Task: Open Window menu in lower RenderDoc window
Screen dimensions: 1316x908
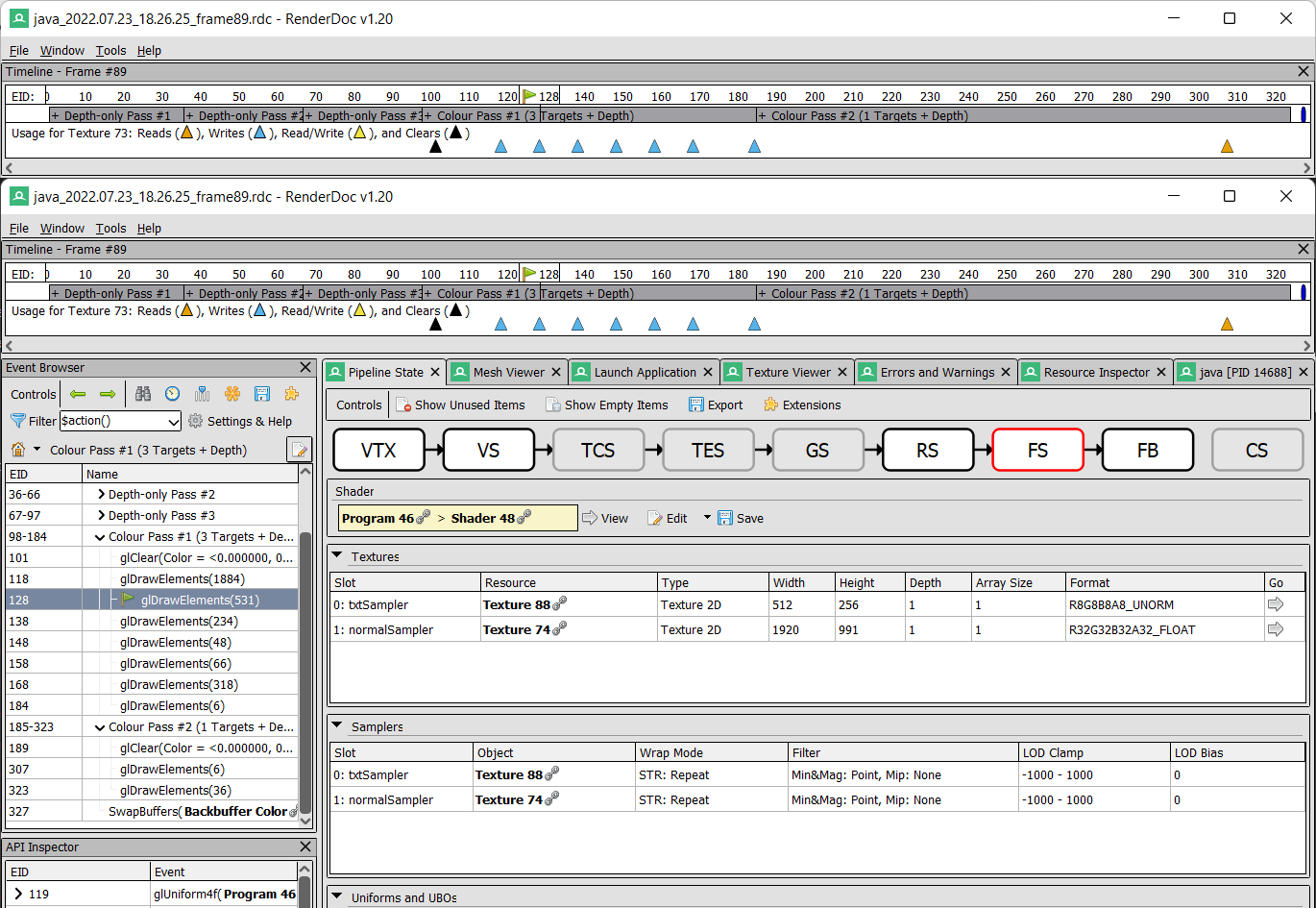Action: click(62, 228)
